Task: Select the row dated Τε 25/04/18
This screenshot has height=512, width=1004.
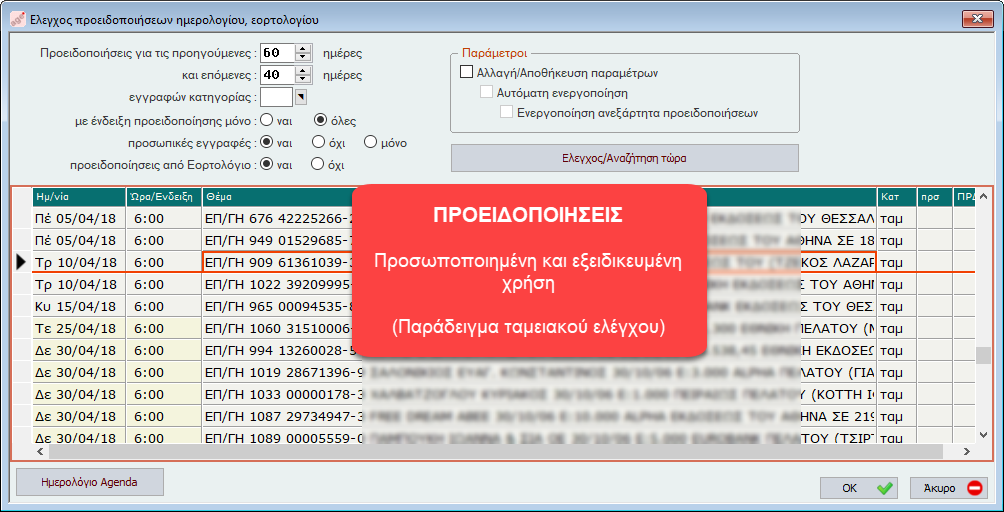Action: (x=504, y=328)
